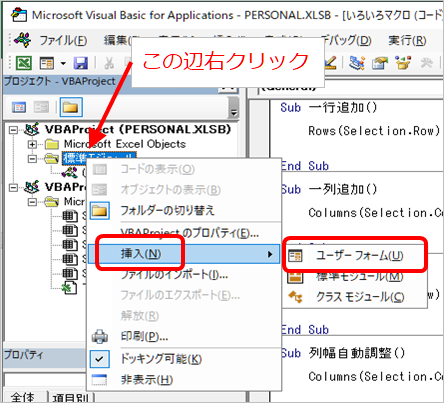Click code line Sub 一列追加()
This screenshot has height=403, width=444.
[x=329, y=189]
